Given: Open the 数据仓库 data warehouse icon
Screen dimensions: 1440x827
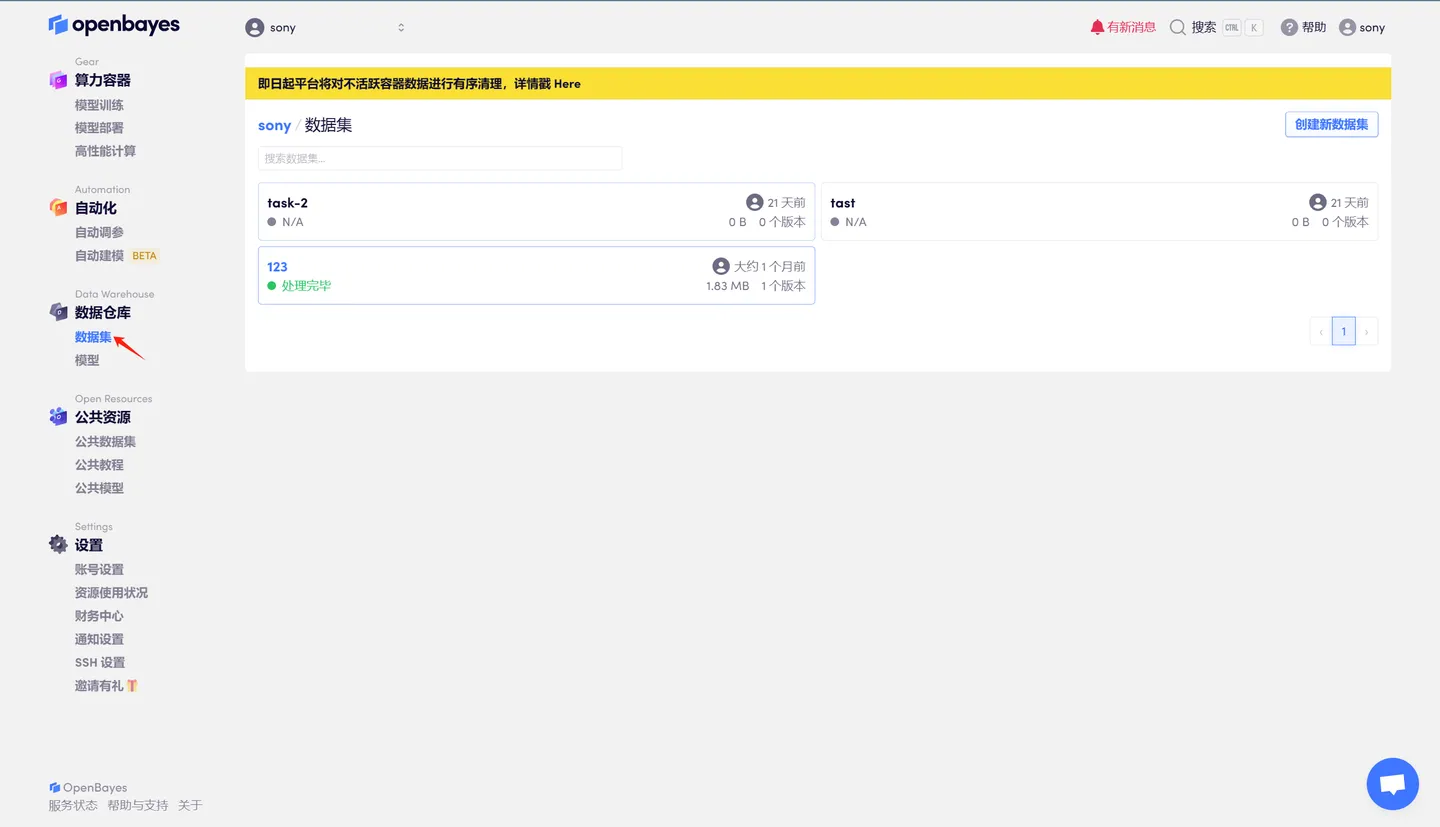Looking at the screenshot, I should tap(60, 312).
